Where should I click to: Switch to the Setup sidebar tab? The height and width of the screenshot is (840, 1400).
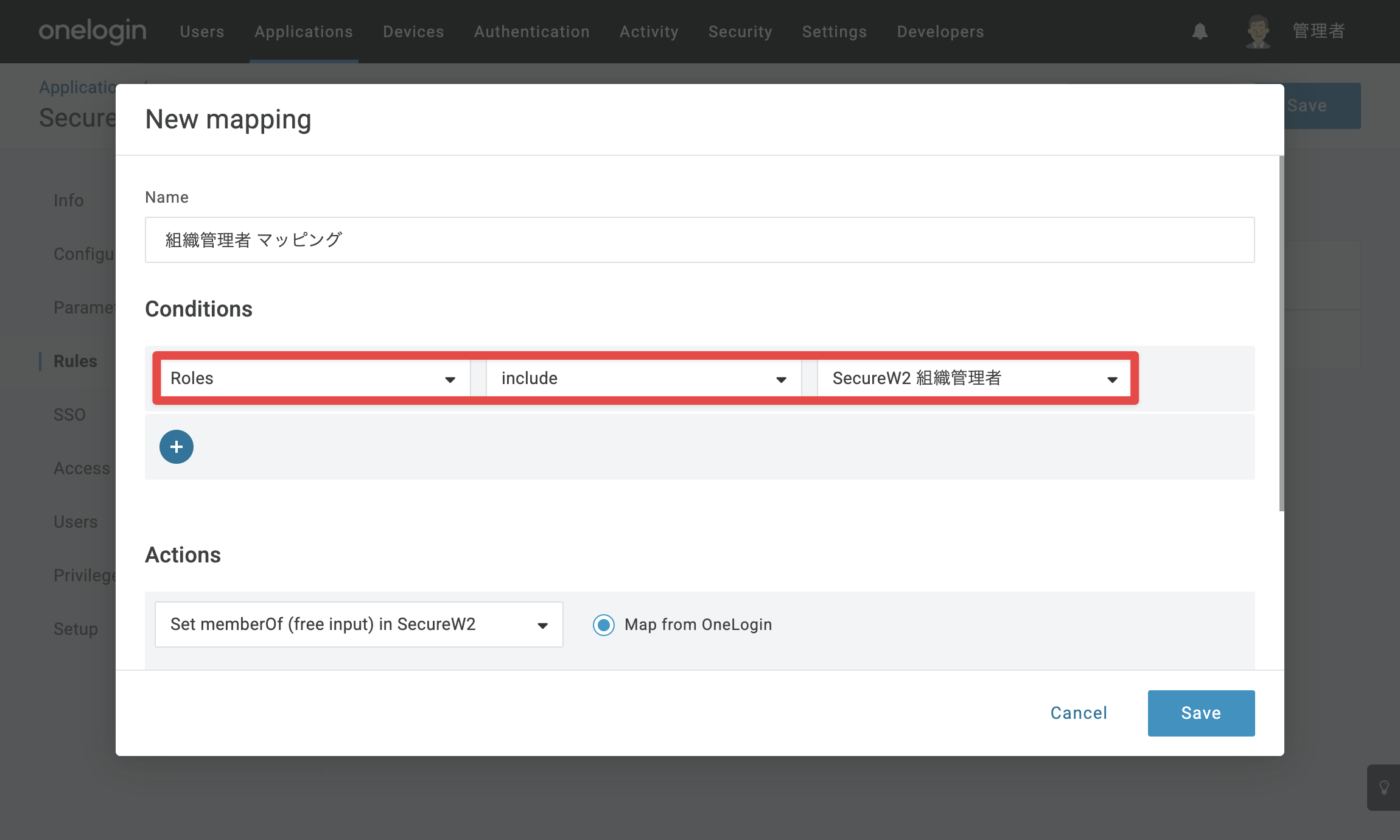(75, 629)
